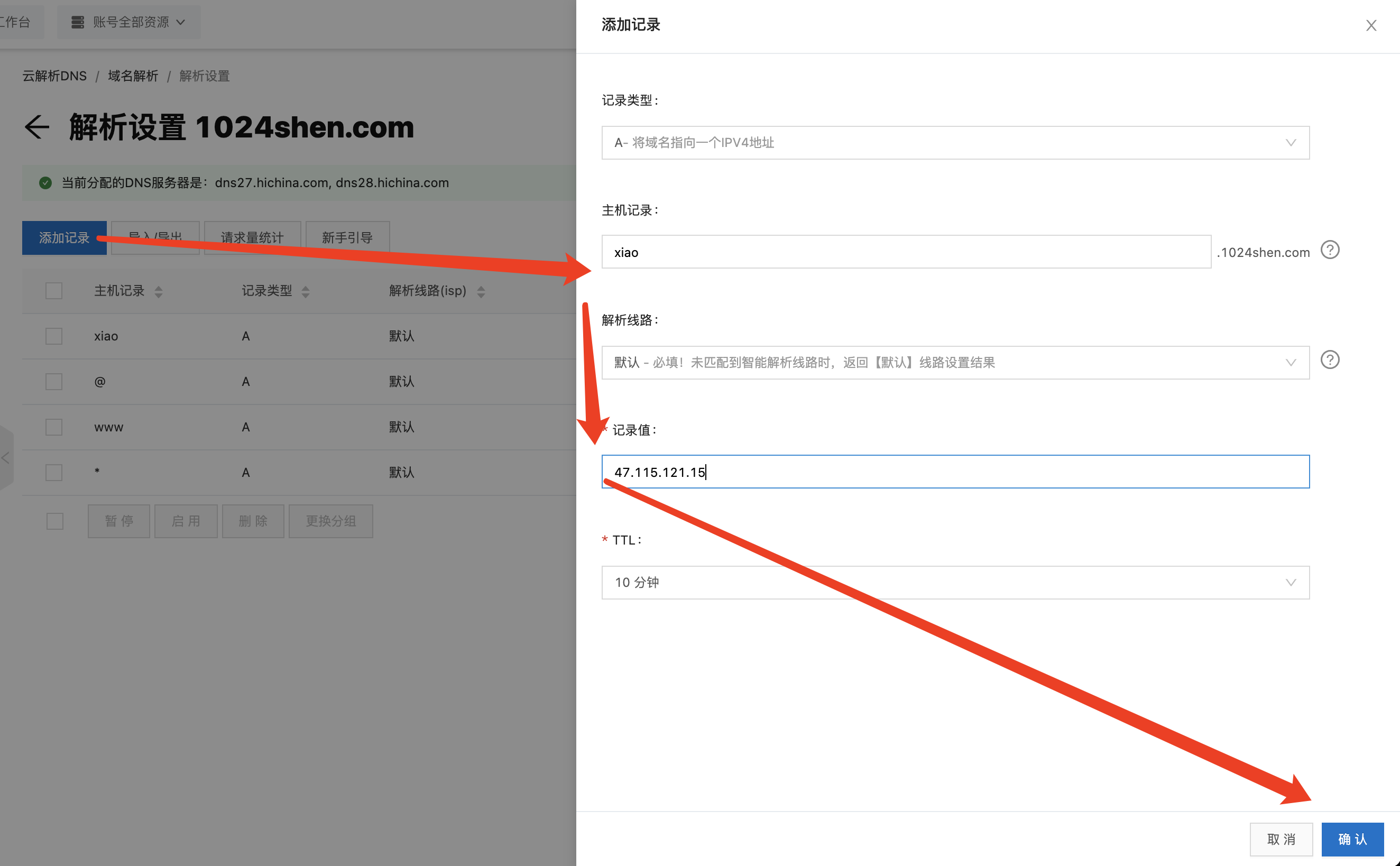The width and height of the screenshot is (1400, 866).
Task: Sort by 解析线路(isp) column arrows
Action: click(x=481, y=291)
